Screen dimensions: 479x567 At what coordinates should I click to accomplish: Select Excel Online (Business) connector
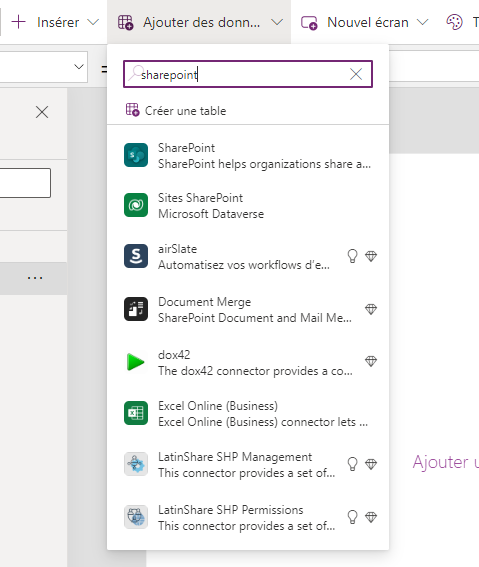(x=248, y=414)
